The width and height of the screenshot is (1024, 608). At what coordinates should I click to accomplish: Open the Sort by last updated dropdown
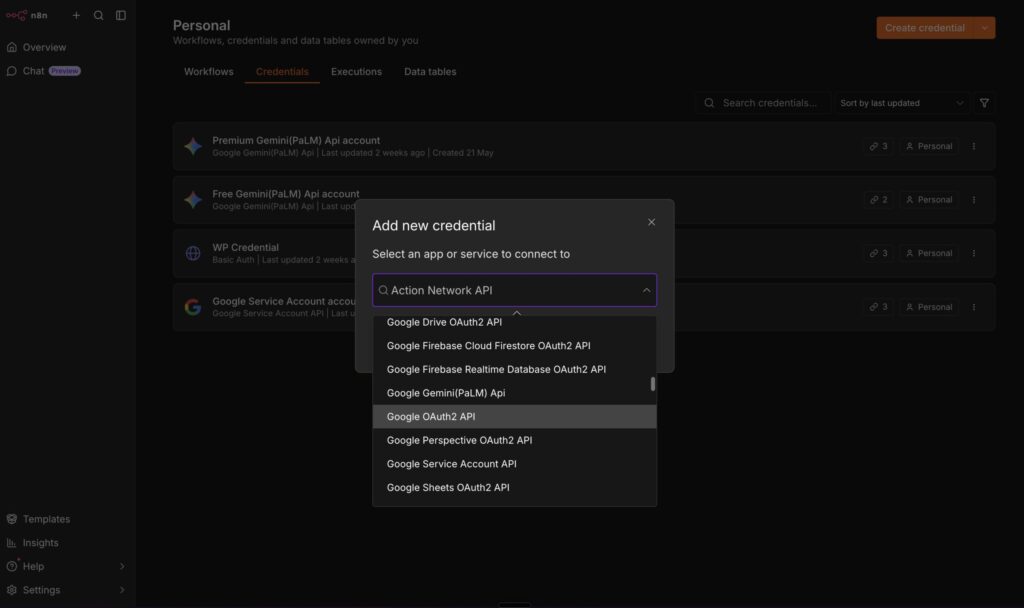pyautogui.click(x=901, y=103)
